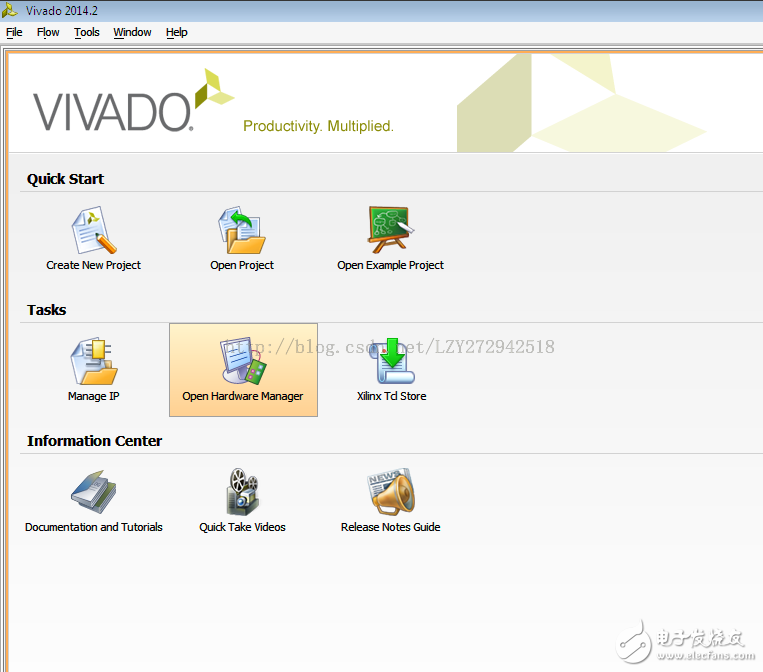Image resolution: width=763 pixels, height=672 pixels.
Task: Select the Manage IP chip icon
Action: click(x=94, y=361)
